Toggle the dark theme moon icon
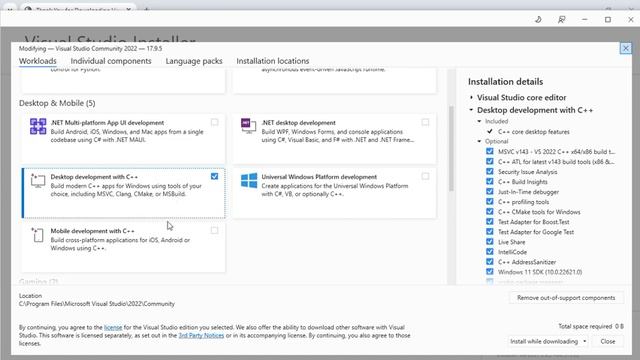Viewport: 640px width, 360px height. (538, 19)
